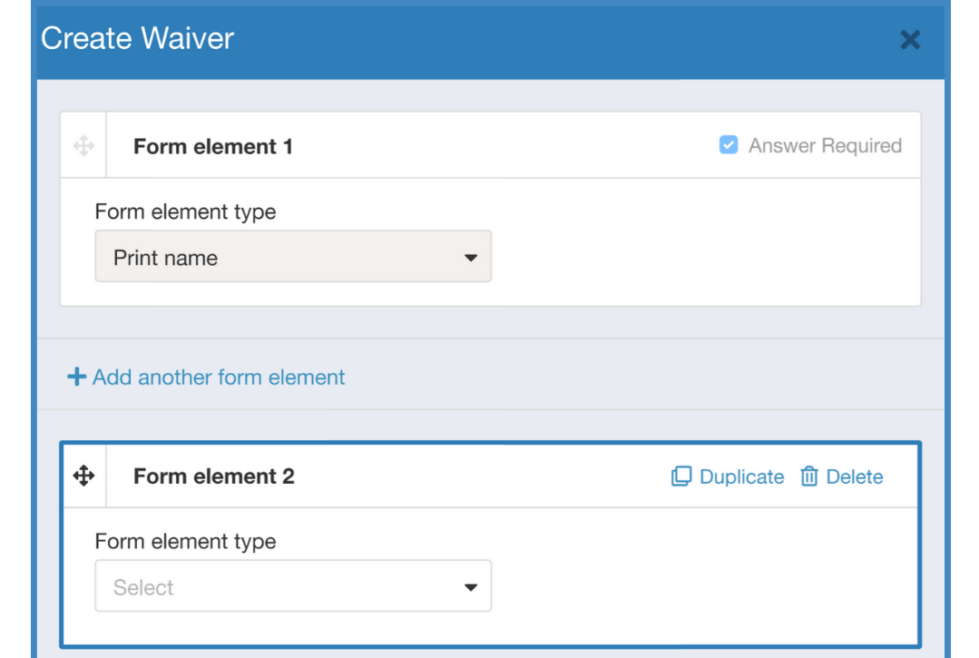
Task: Click the Delete text link
Action: (x=854, y=477)
